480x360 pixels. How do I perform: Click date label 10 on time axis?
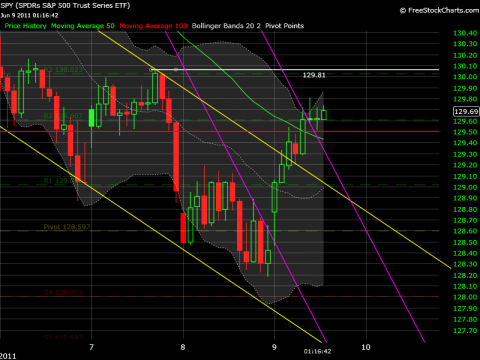(366, 347)
